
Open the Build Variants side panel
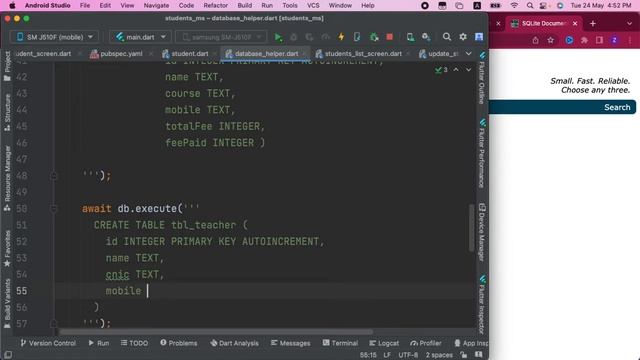click(x=7, y=304)
